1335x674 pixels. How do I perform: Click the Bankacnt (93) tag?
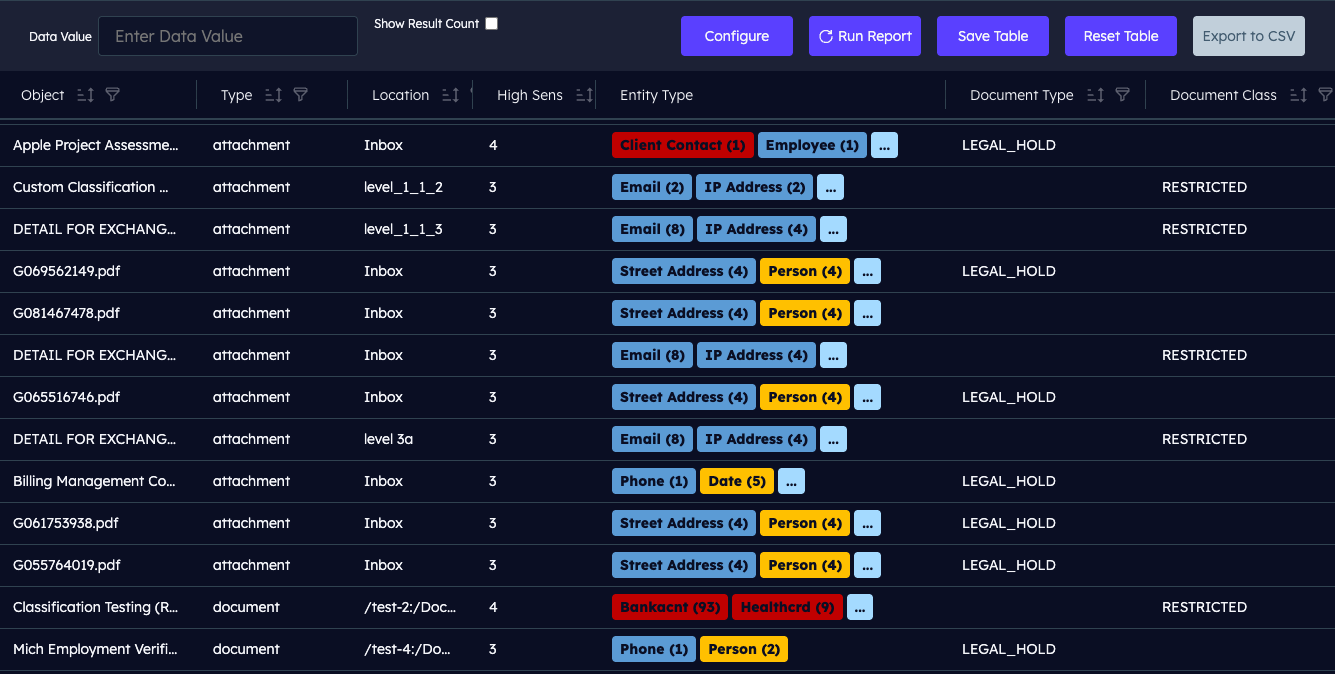click(670, 607)
